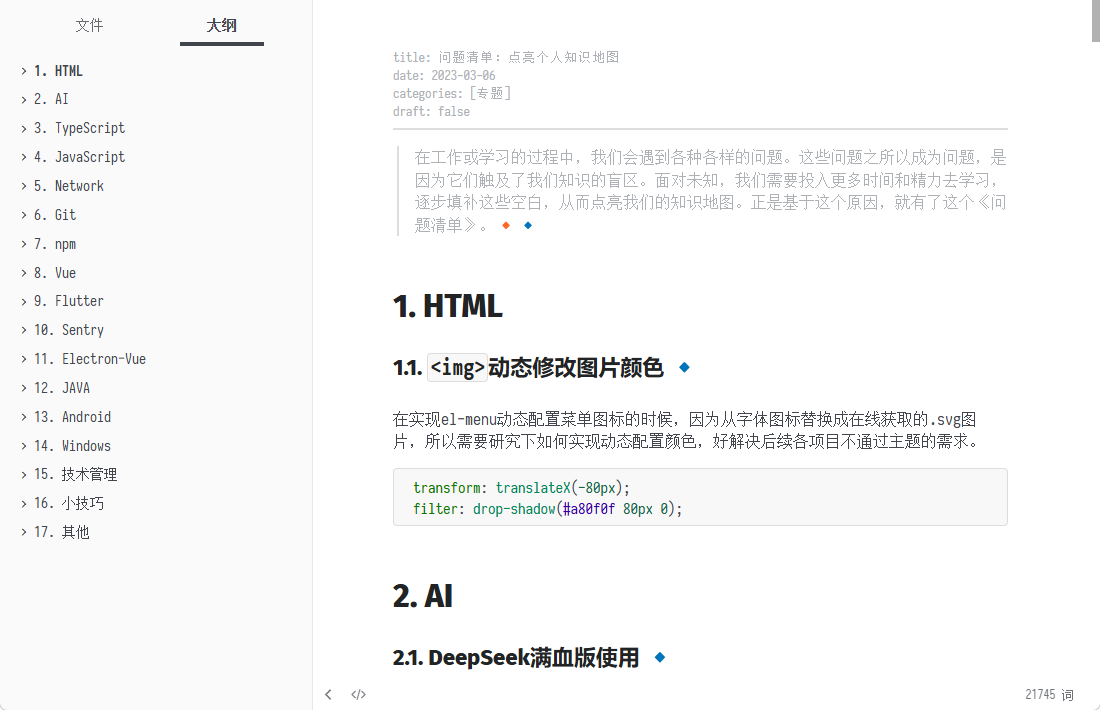
Task: Expand the TypeScript outline chevron
Action: (23, 128)
